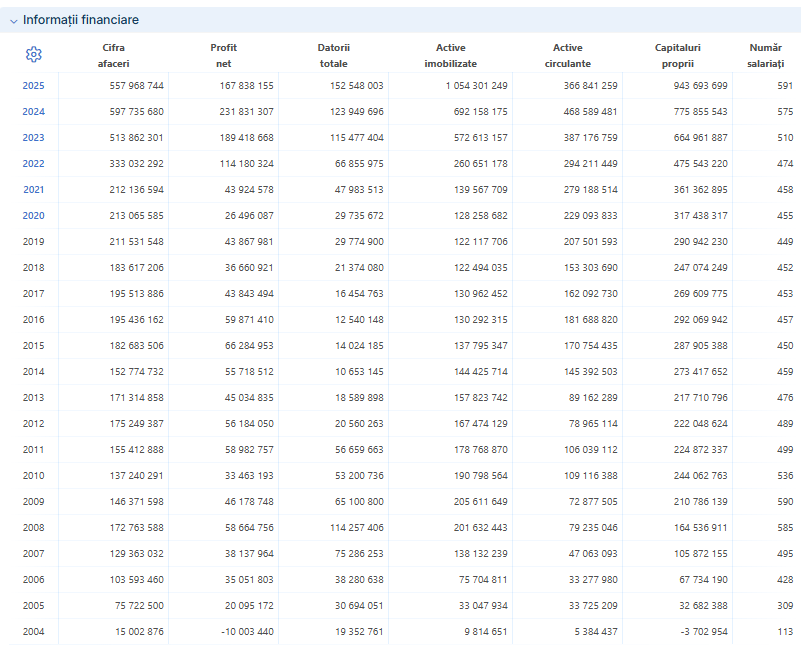The width and height of the screenshot is (801, 652).
Task: Click the Active imobilizate column header
Action: pos(451,56)
